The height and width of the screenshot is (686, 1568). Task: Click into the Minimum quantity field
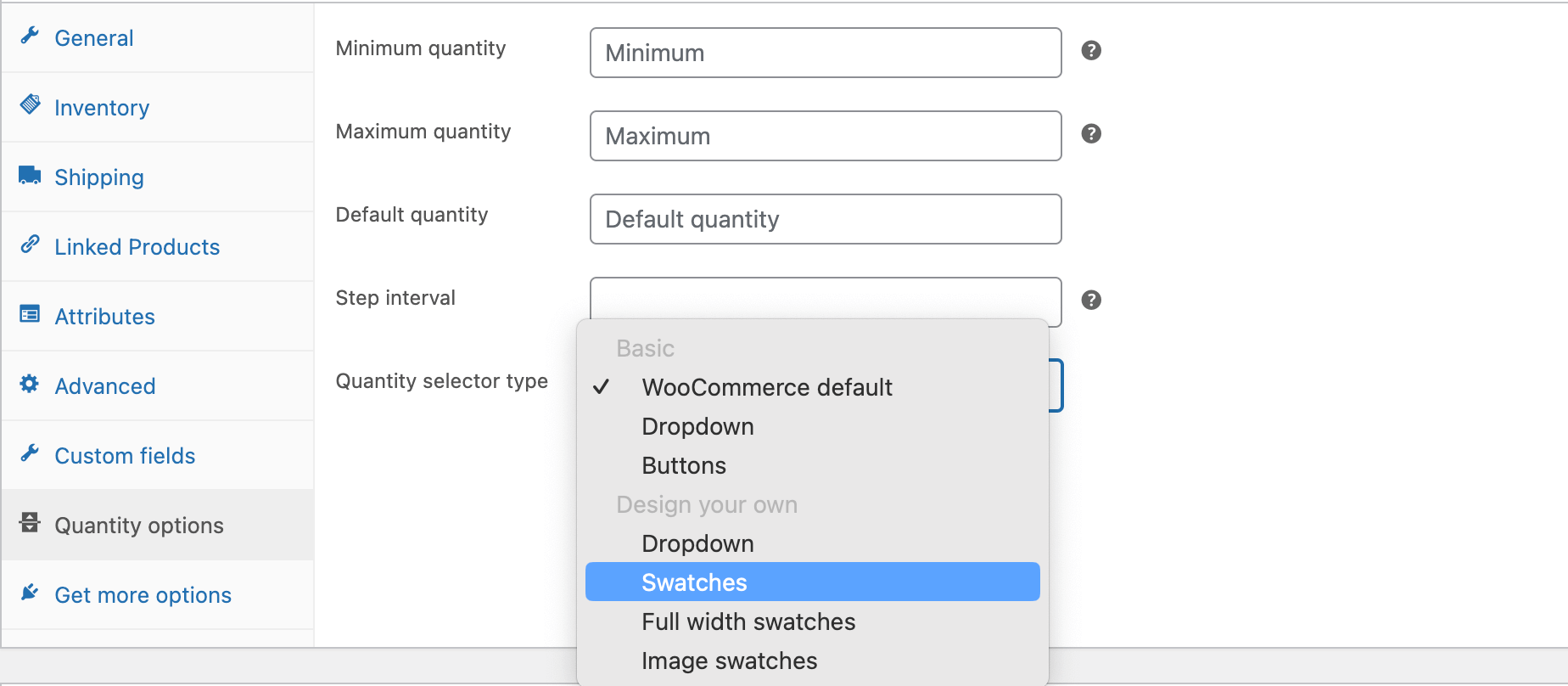tap(825, 53)
